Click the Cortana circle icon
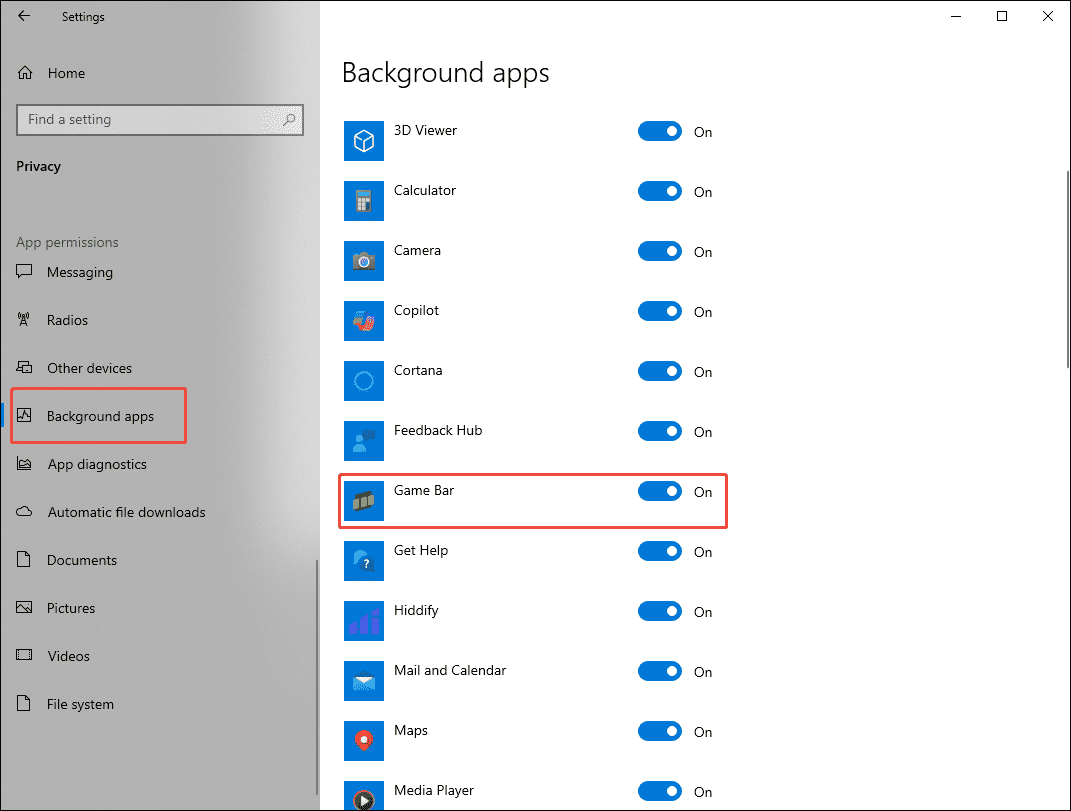This screenshot has height=811, width=1071. [364, 381]
